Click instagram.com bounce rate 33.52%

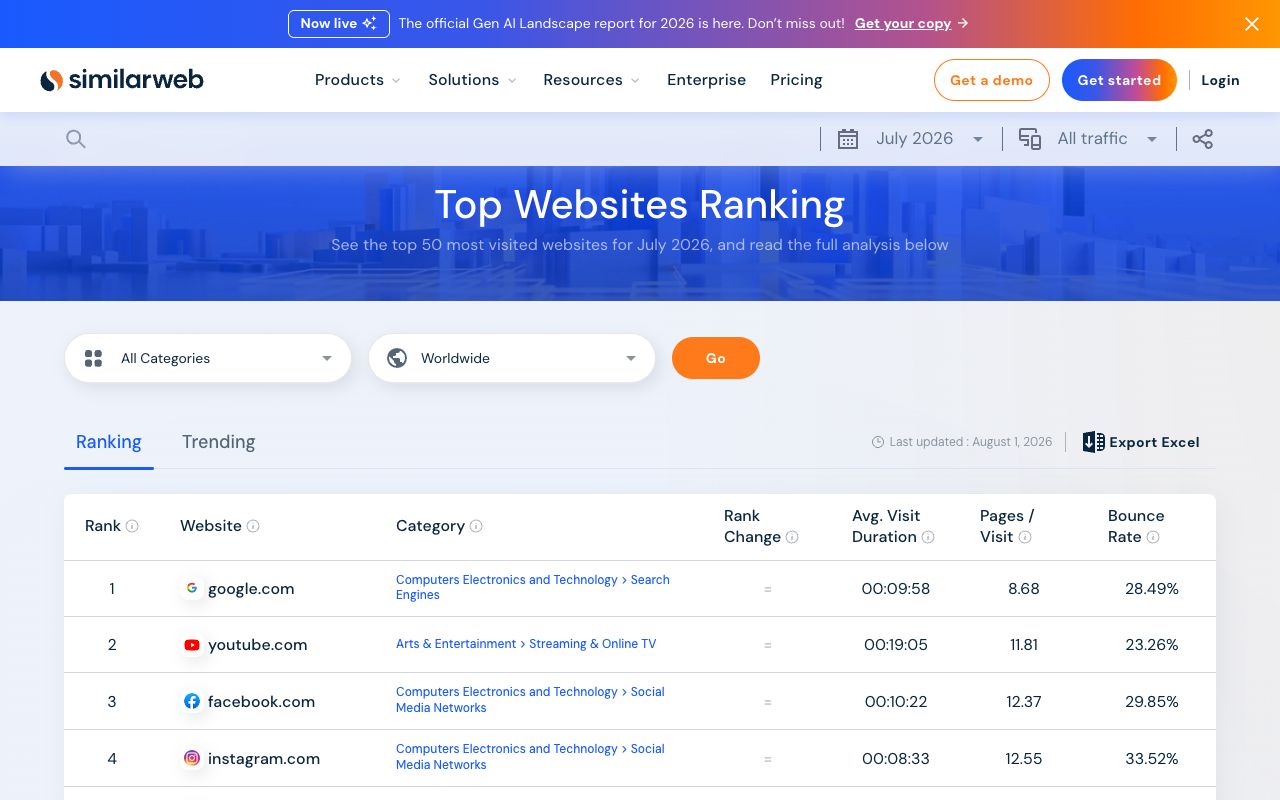point(1152,759)
